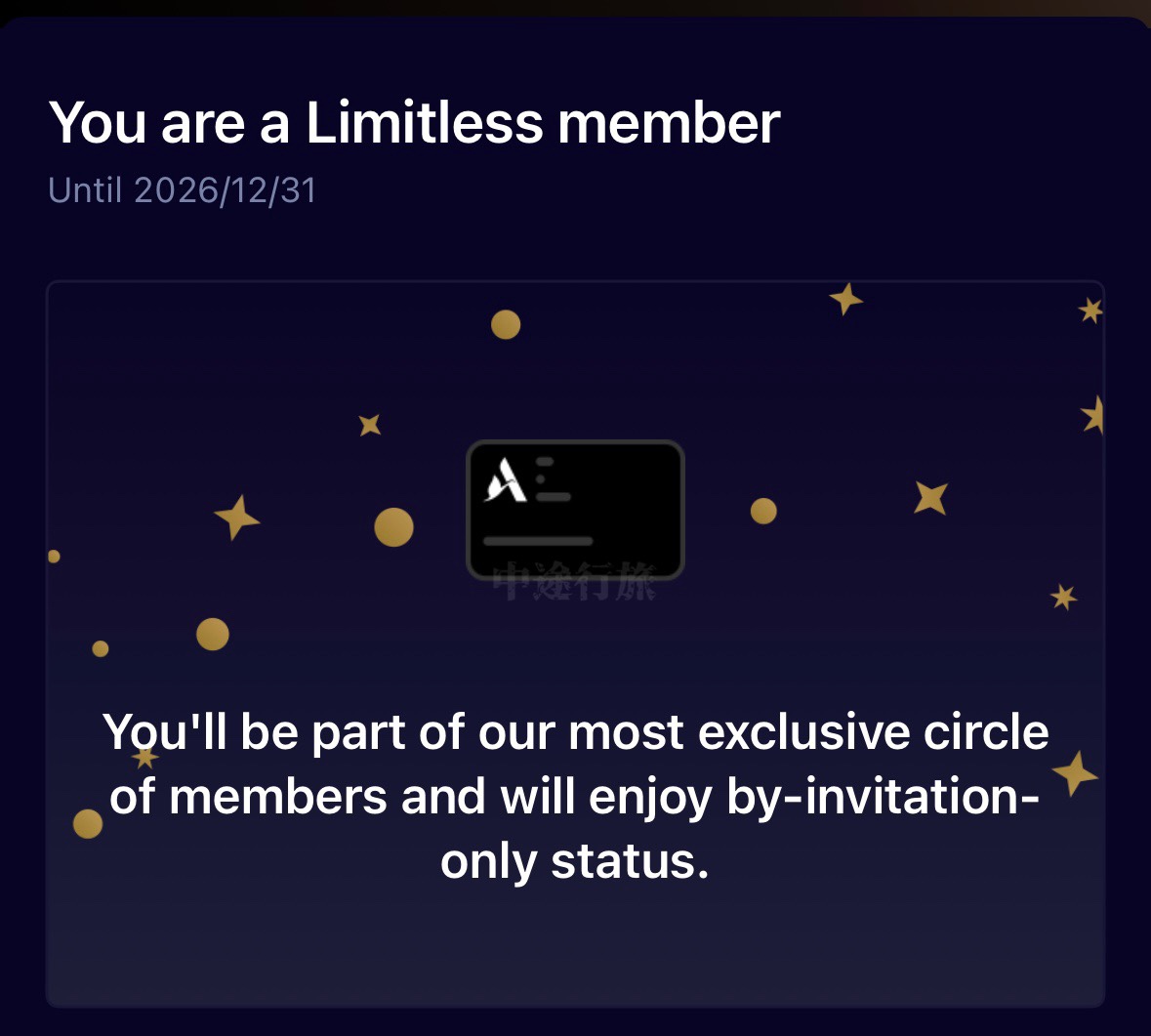Image resolution: width=1151 pixels, height=1036 pixels.
Task: Click the star clipped by the panel's right border
Action: [x=1093, y=416]
